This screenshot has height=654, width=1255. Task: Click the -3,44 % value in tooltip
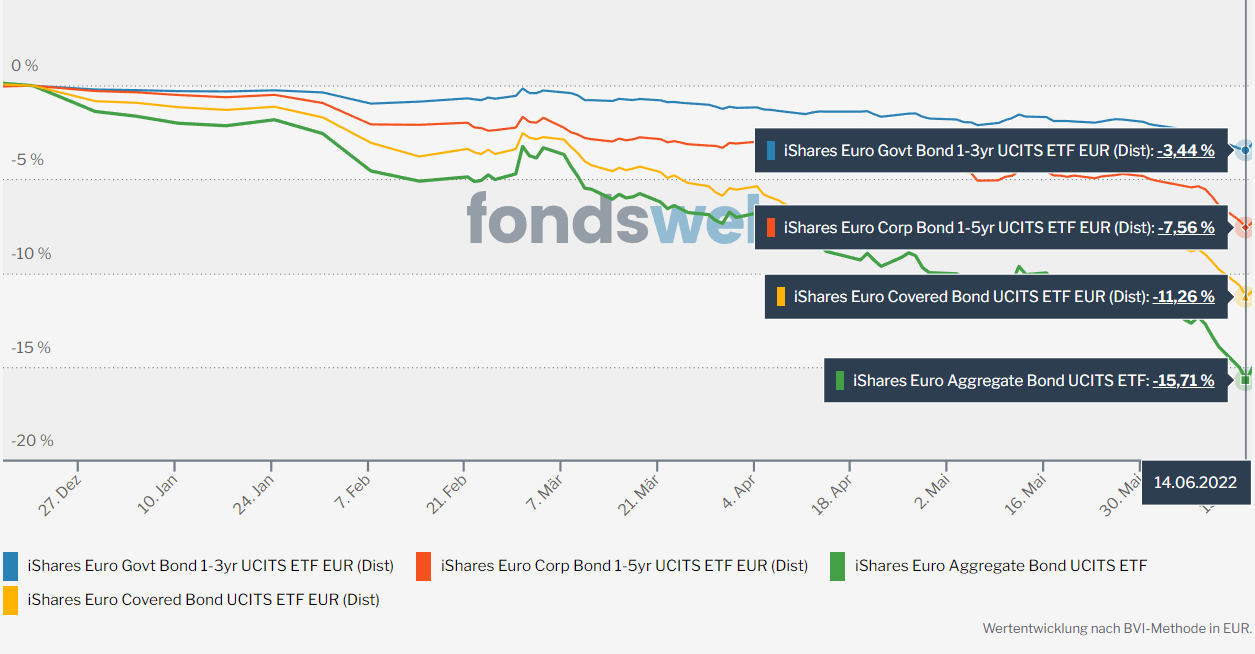(x=1185, y=151)
